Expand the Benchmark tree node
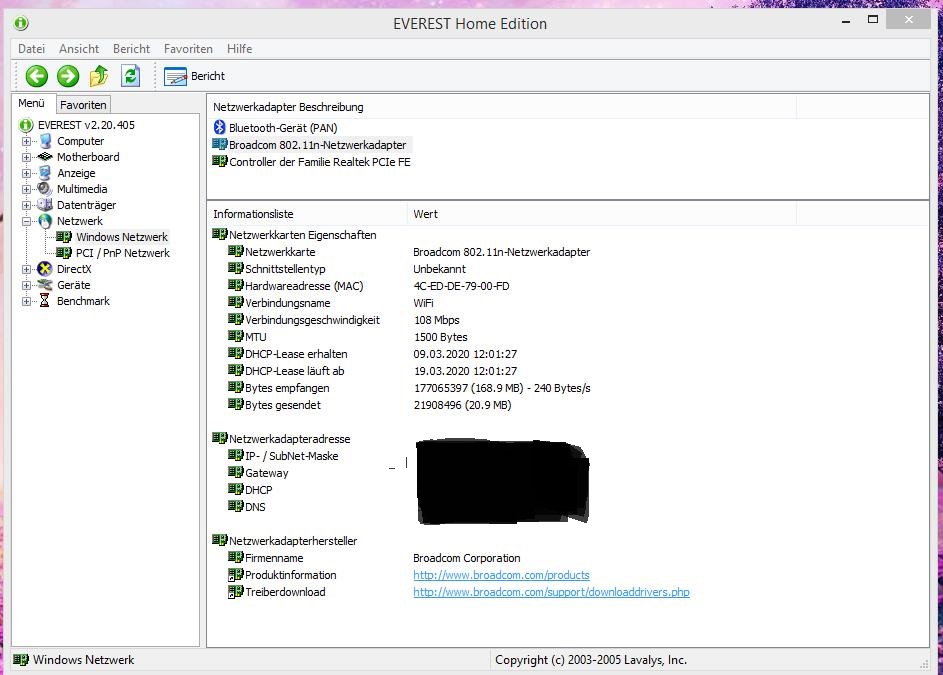Screen dimensions: 943x675 [26, 301]
